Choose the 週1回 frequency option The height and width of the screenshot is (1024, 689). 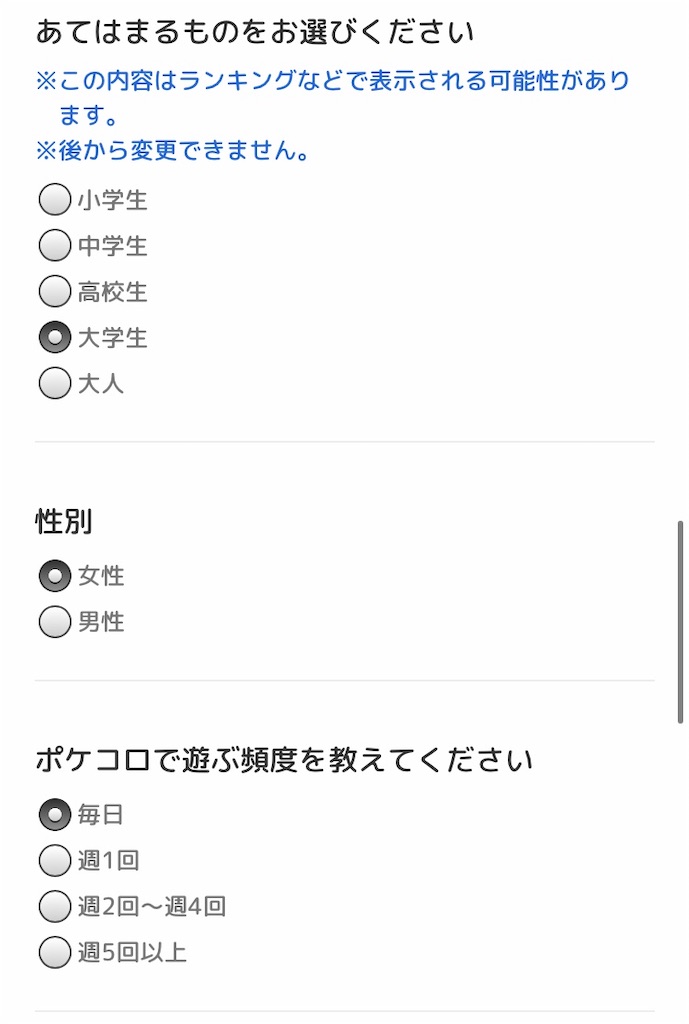click(x=55, y=860)
